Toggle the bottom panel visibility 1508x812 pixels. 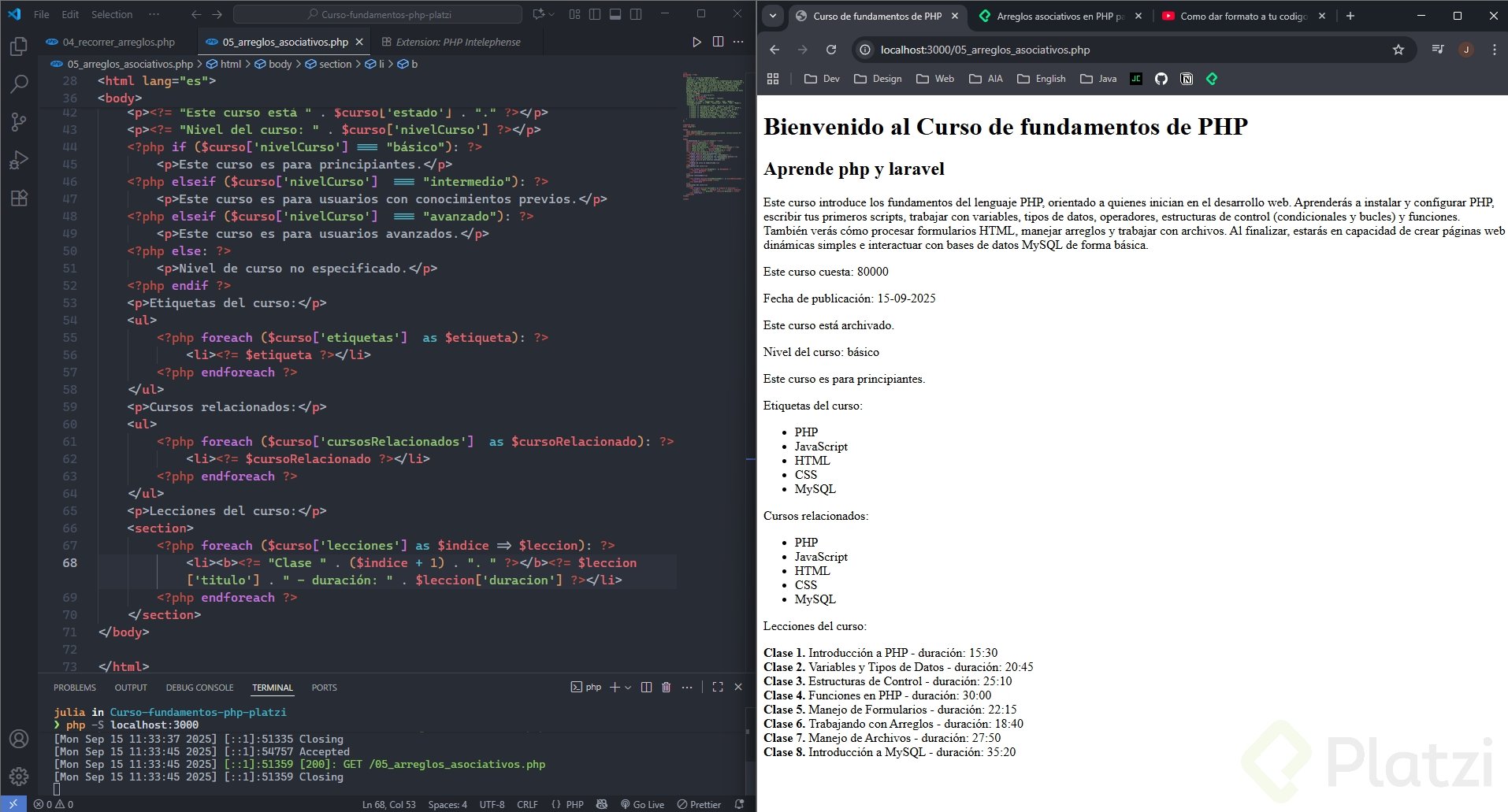[x=615, y=14]
